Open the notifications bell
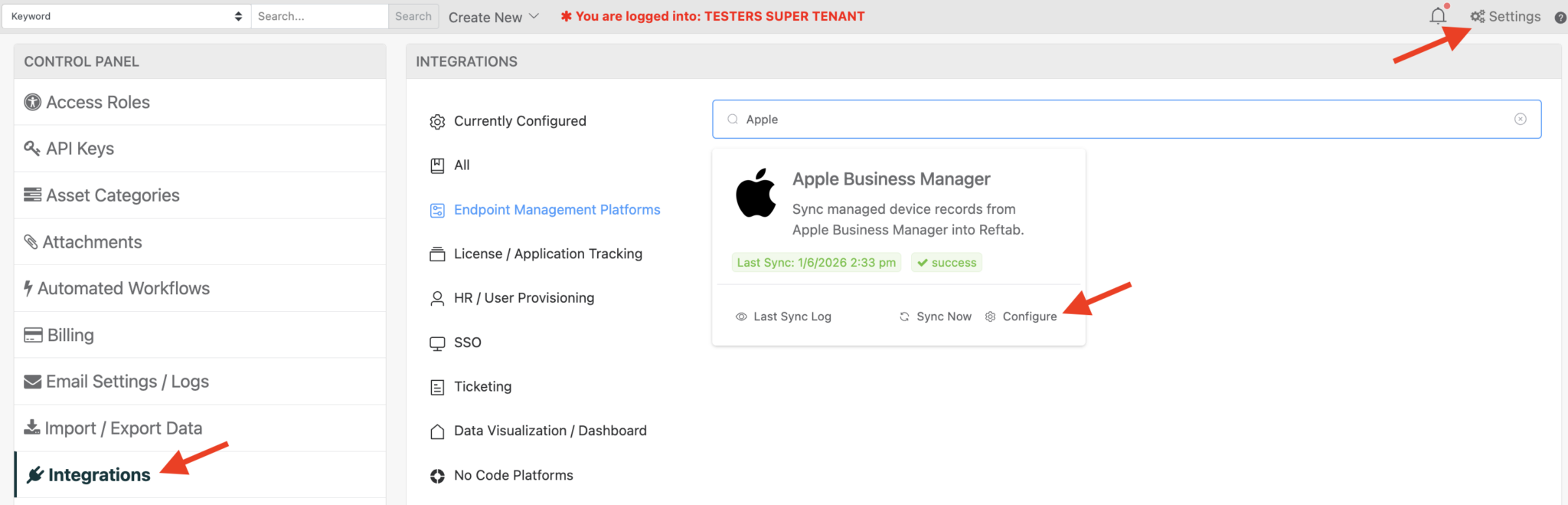This screenshot has height=505, width=1568. pos(1438,16)
